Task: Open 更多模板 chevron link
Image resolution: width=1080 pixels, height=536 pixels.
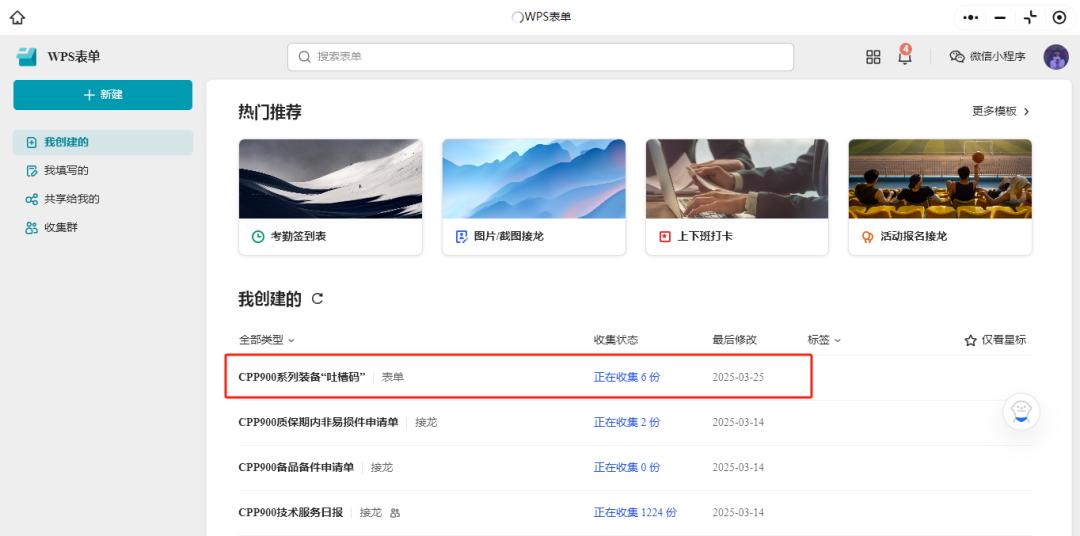Action: 1000,111
